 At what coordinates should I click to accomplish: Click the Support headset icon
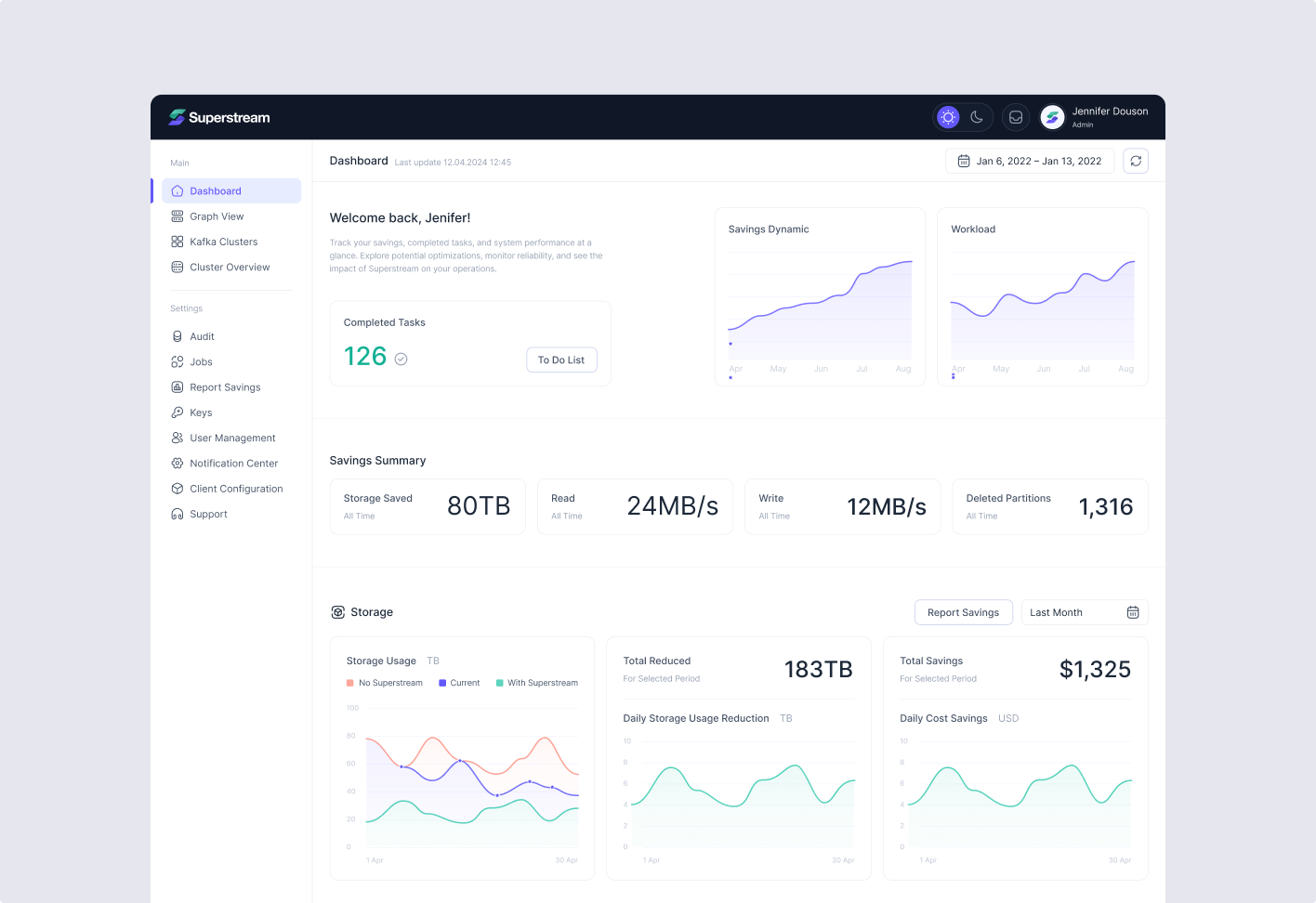click(x=178, y=514)
